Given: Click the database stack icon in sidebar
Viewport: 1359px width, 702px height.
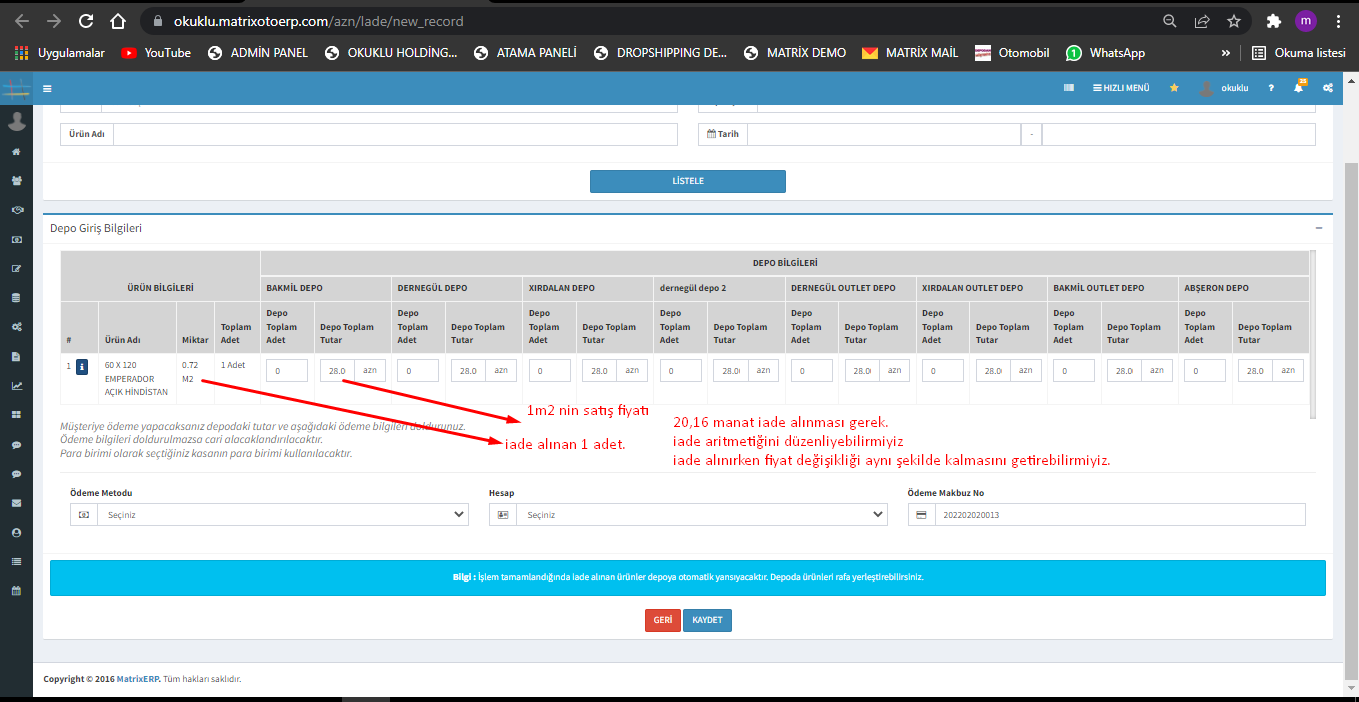Looking at the screenshot, I should pyautogui.click(x=16, y=298).
